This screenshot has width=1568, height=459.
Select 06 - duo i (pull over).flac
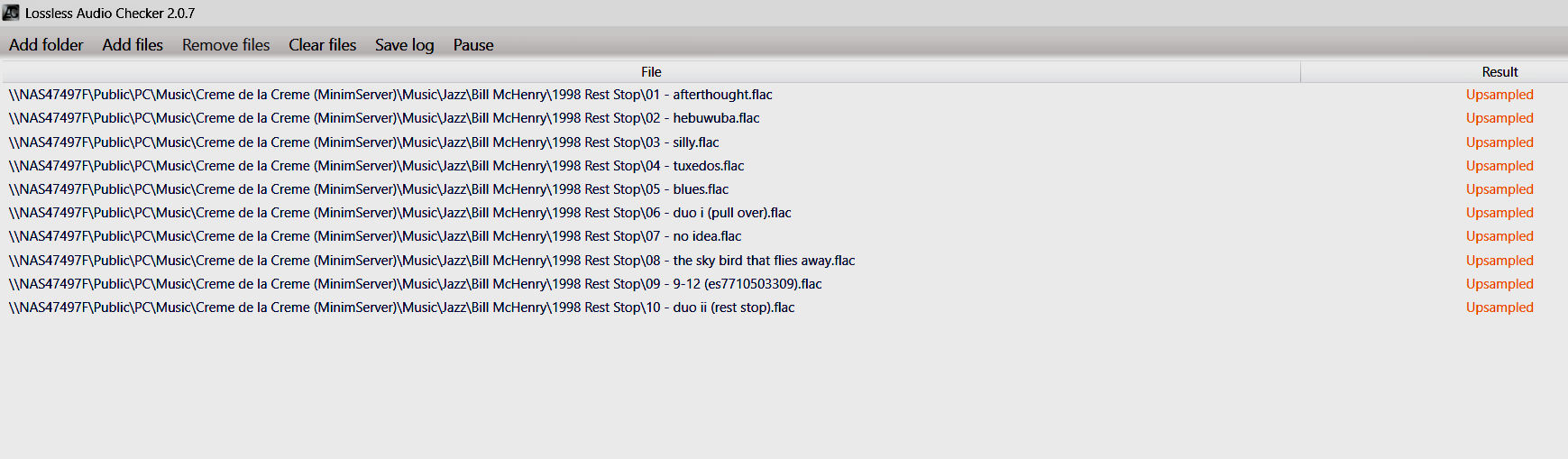(x=784, y=213)
